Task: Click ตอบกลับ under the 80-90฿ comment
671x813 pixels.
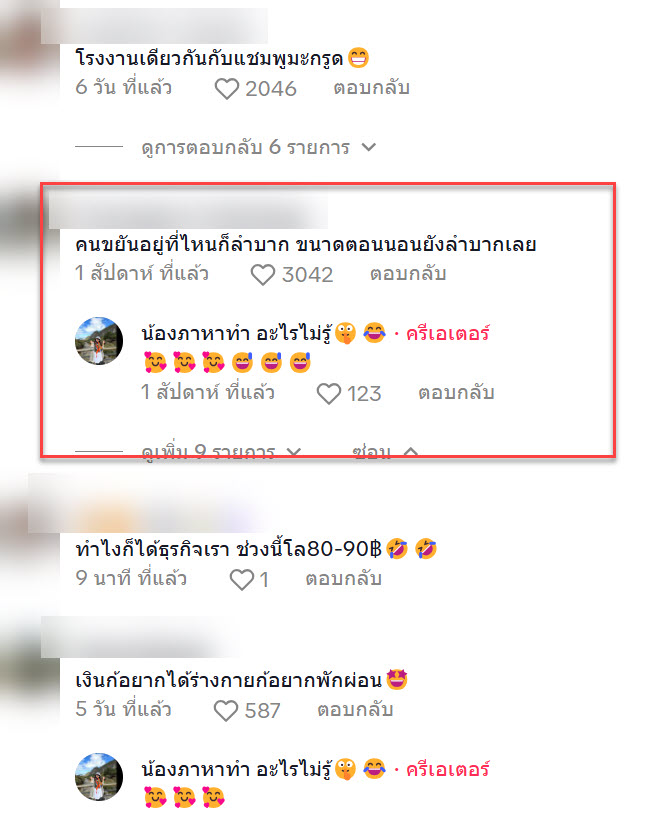Action: tap(343, 579)
